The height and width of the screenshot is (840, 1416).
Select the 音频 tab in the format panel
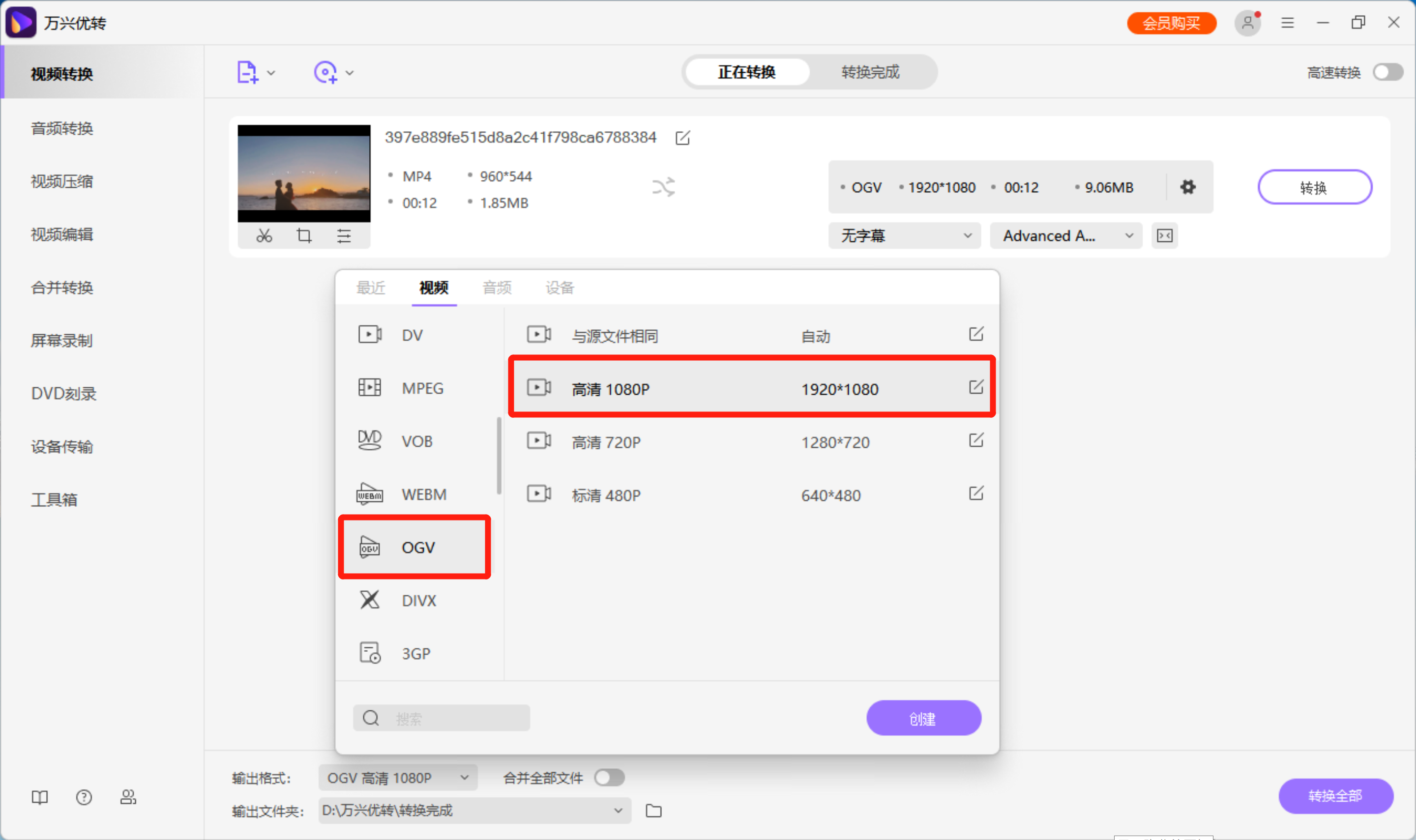pos(497,288)
